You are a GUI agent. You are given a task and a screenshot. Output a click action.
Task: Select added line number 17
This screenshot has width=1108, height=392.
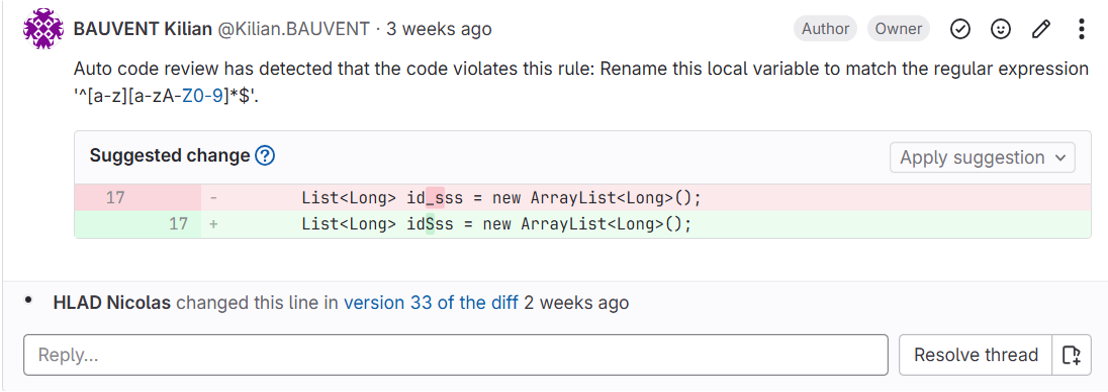pyautogui.click(x=179, y=224)
